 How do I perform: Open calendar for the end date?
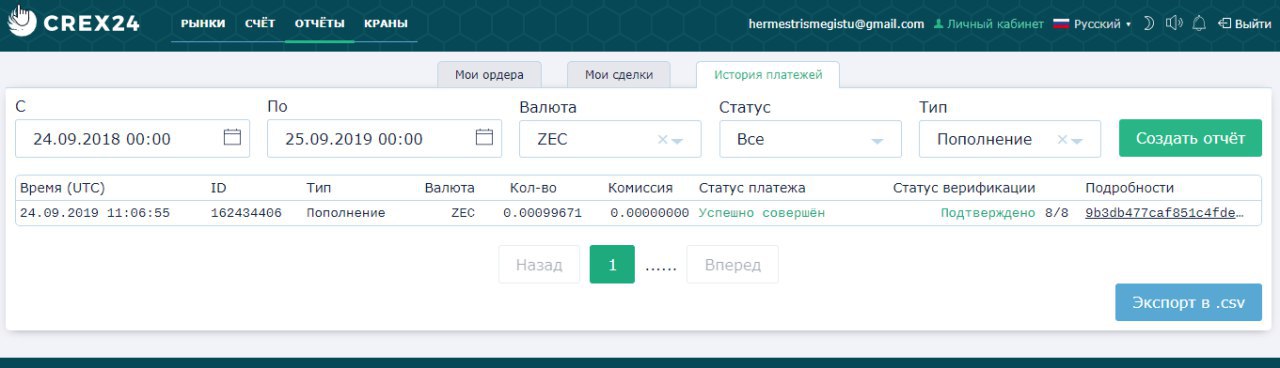click(484, 138)
